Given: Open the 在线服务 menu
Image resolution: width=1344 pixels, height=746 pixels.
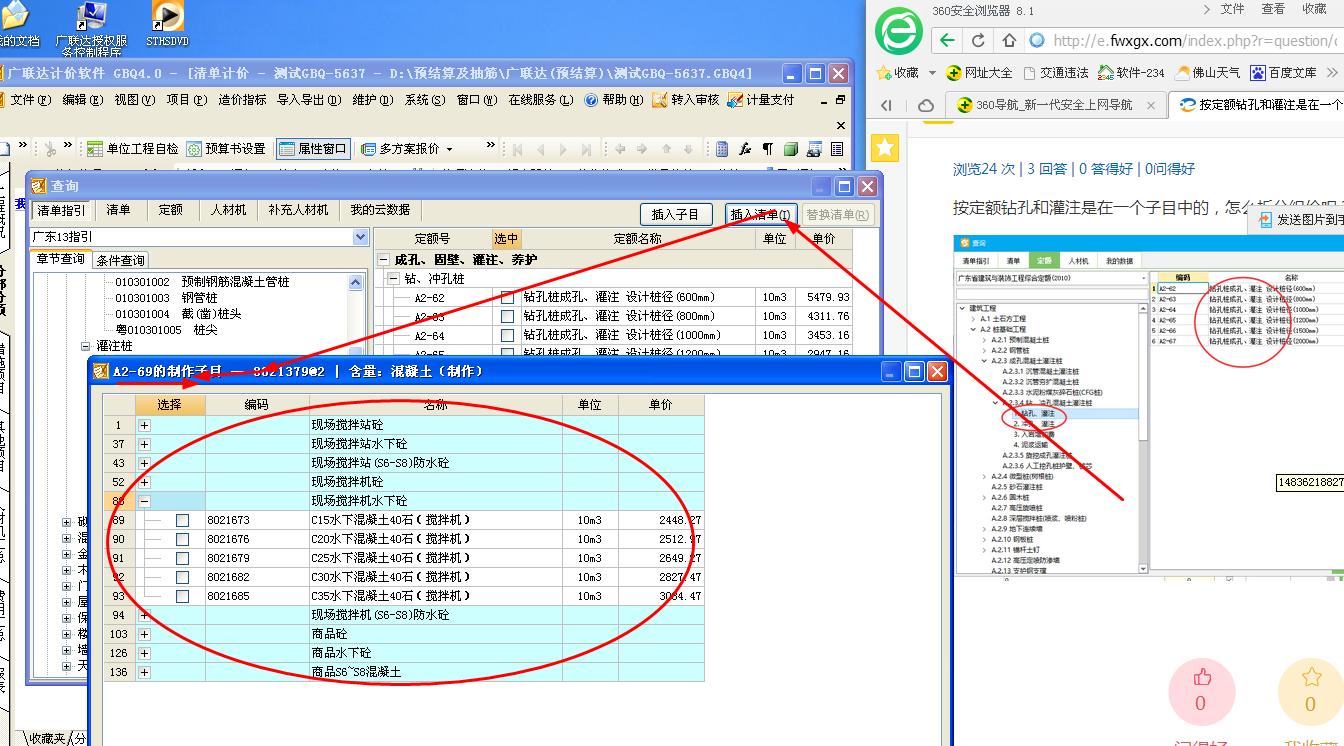Looking at the screenshot, I should pyautogui.click(x=541, y=100).
